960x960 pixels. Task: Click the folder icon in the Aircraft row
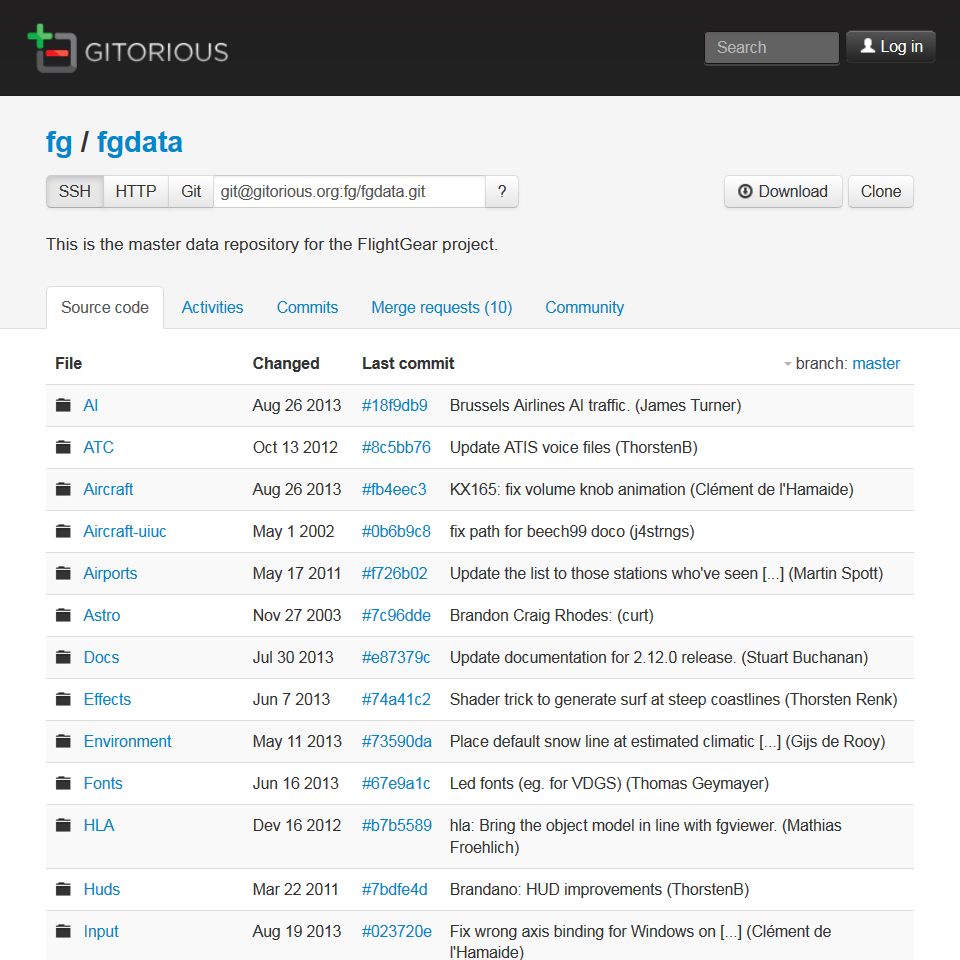(x=63, y=489)
